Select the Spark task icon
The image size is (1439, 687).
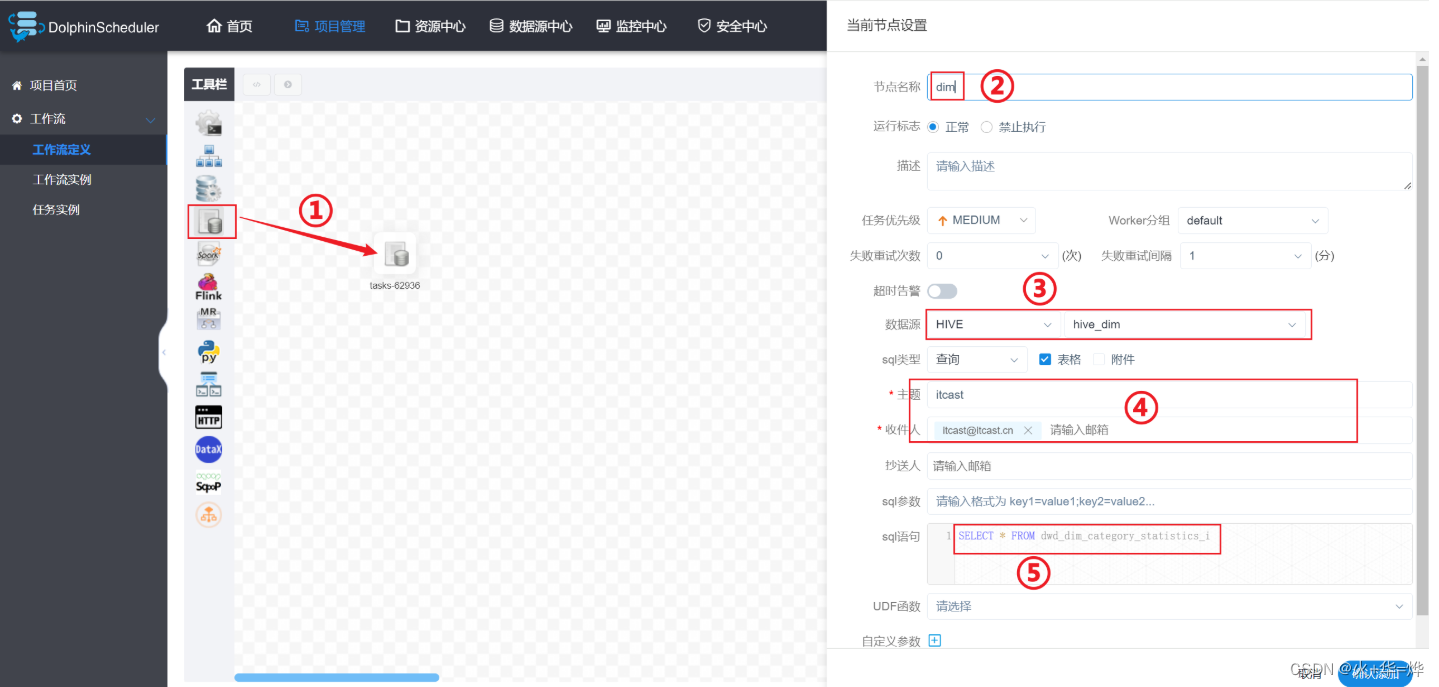click(x=209, y=254)
